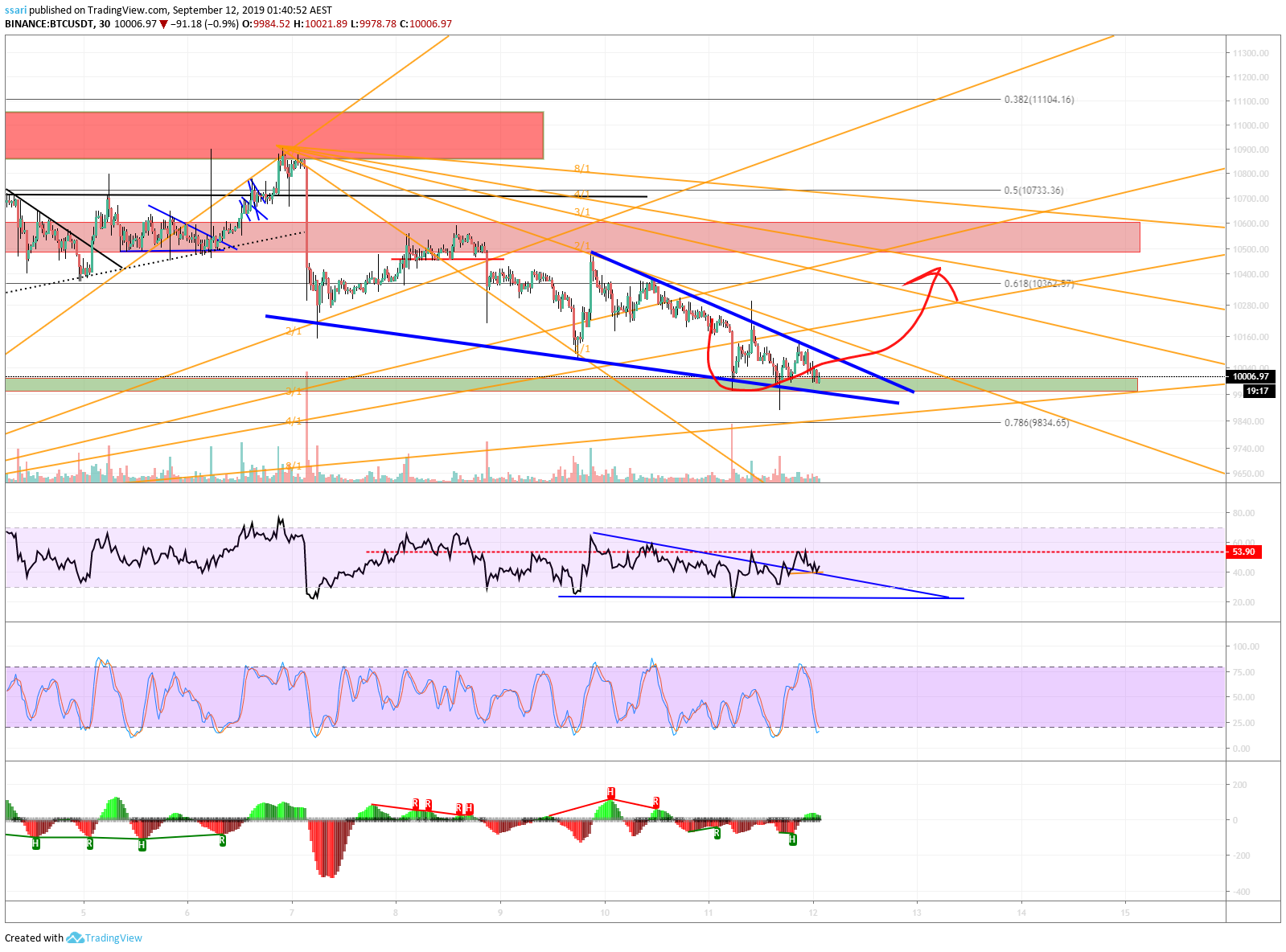This screenshot has width=1286, height=952.
Task: Click the 11300.00 price axis label
Action: coord(1251,53)
